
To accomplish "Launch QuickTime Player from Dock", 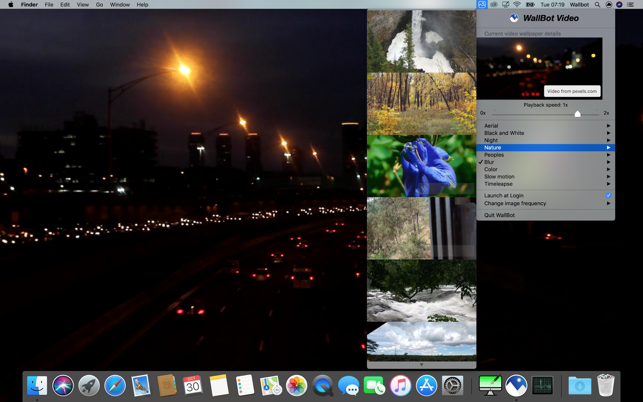I will tap(323, 386).
